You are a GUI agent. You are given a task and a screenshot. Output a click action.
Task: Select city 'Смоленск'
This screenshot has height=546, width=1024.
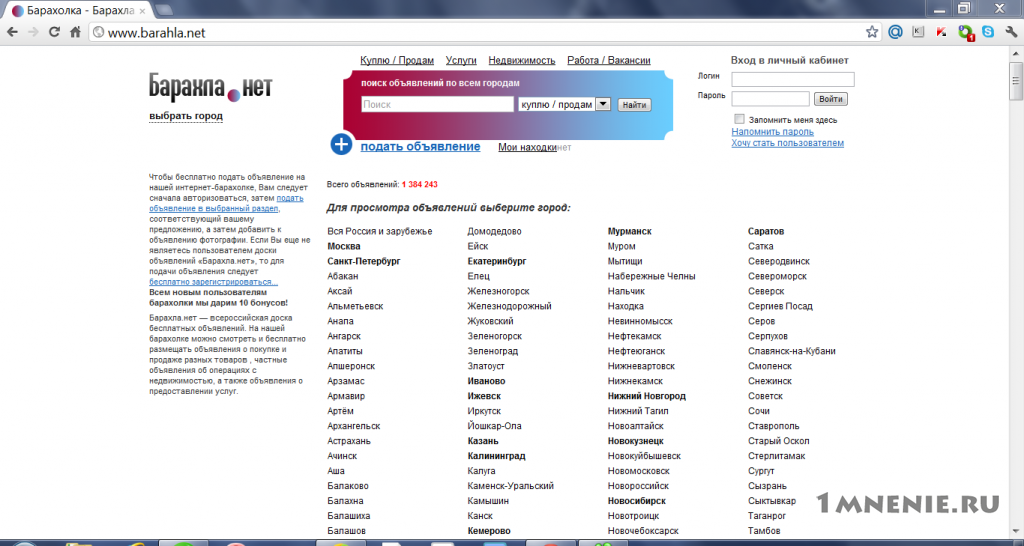[770, 366]
